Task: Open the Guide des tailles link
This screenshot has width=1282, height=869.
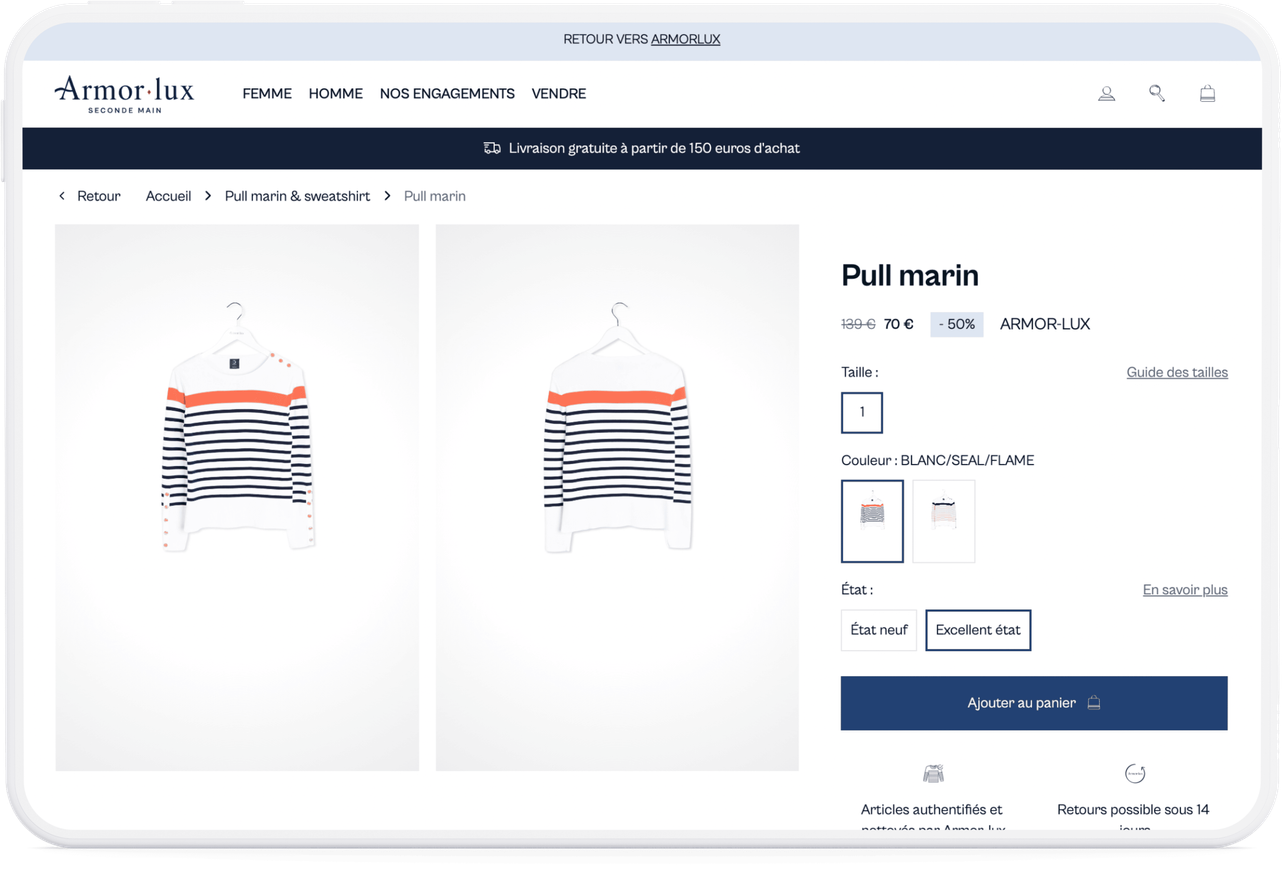Action: (1177, 372)
